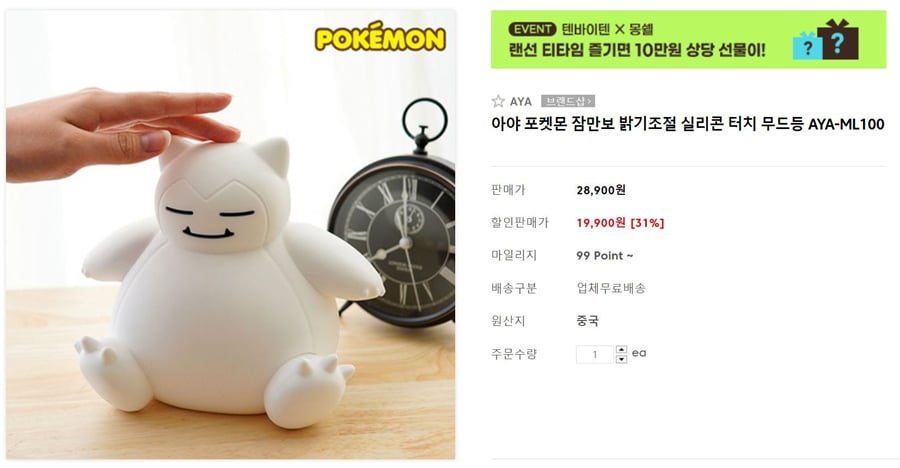Click the red 19,900원 [31%] discount price

[x=620, y=223]
